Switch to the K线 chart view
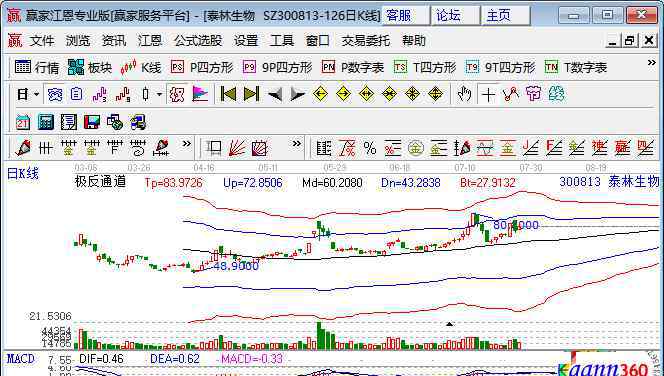664x376 pixels. [141, 67]
